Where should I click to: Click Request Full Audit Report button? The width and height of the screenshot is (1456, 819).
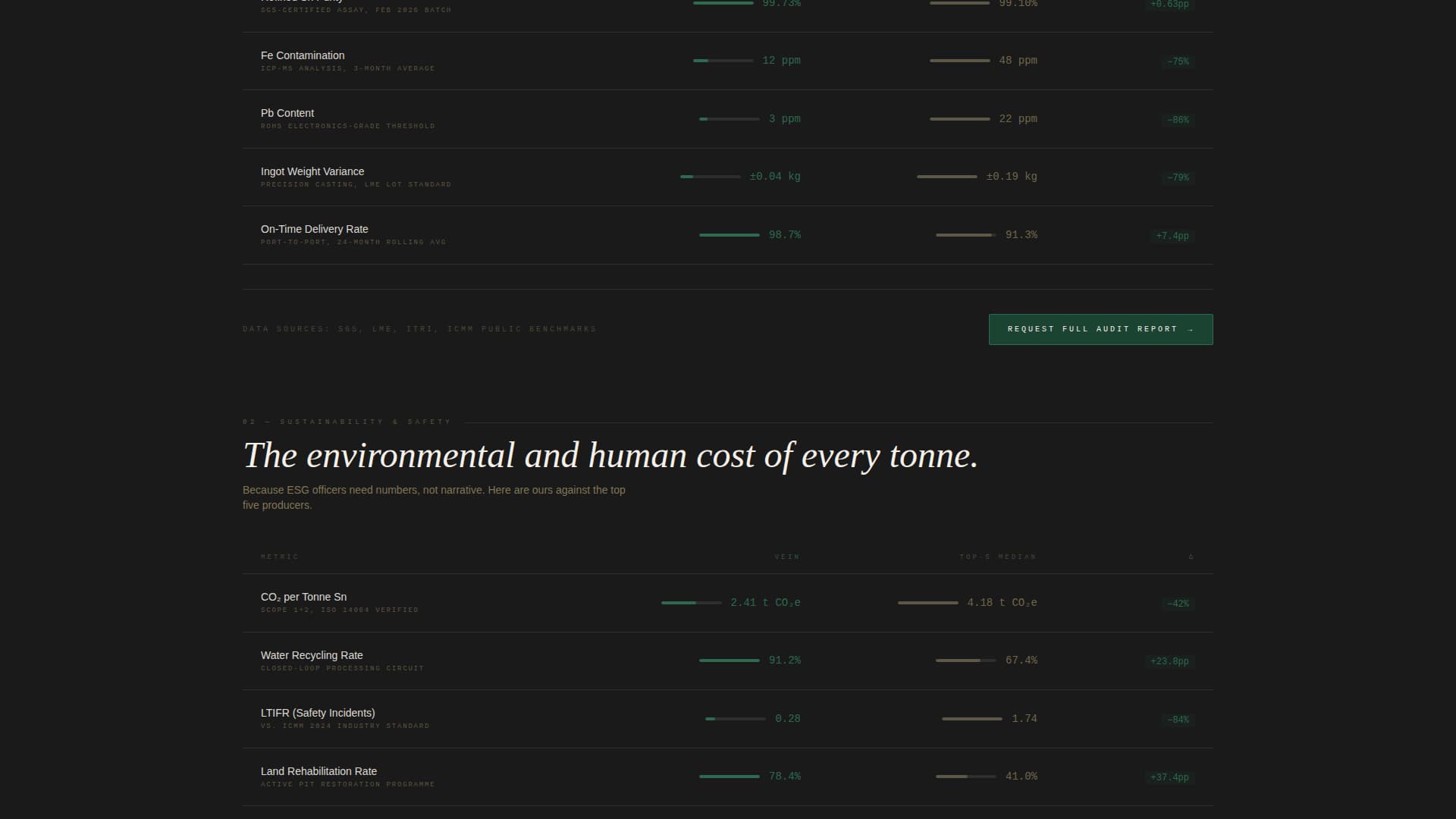coord(1100,329)
